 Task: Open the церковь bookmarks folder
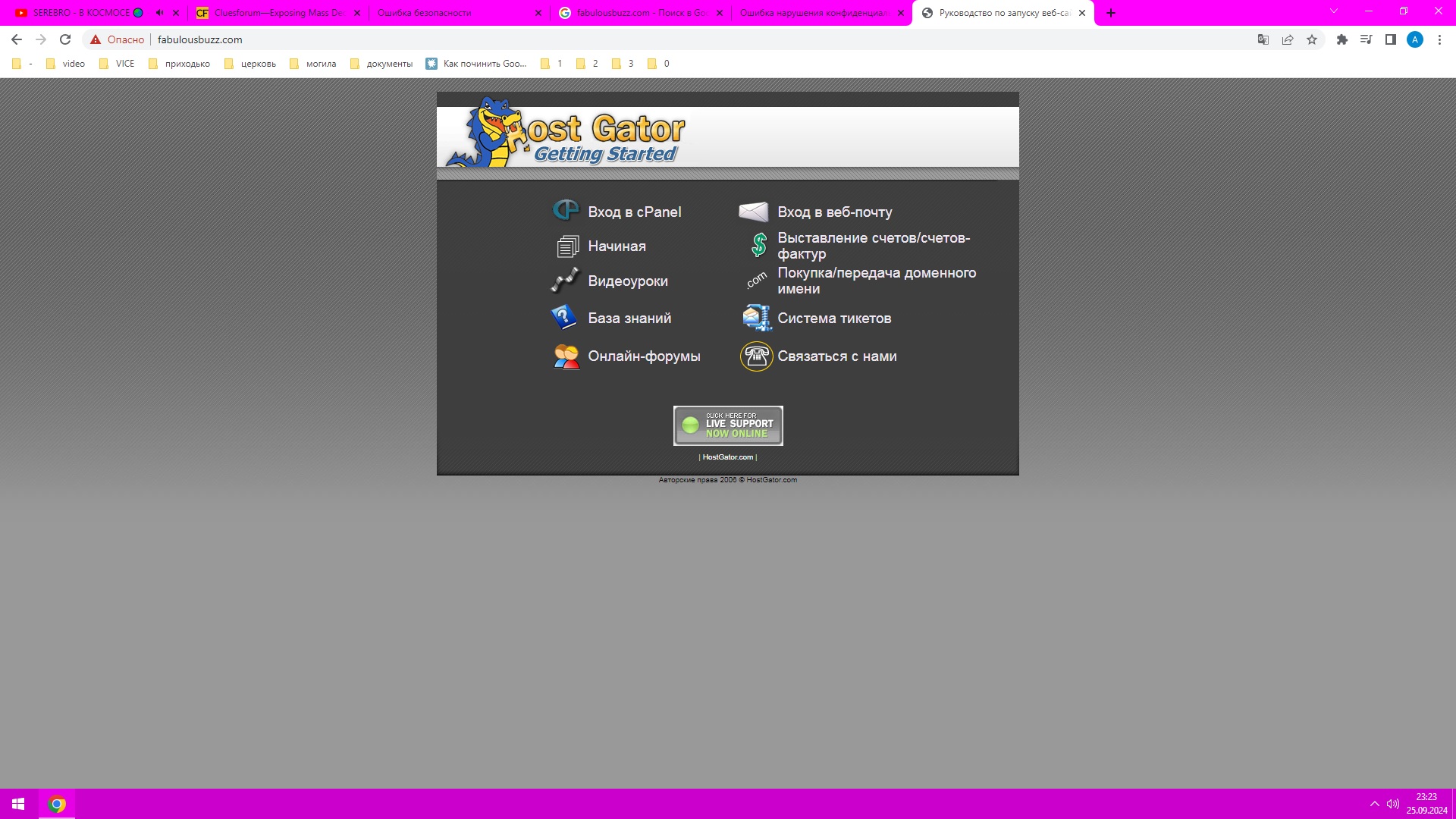tap(250, 64)
